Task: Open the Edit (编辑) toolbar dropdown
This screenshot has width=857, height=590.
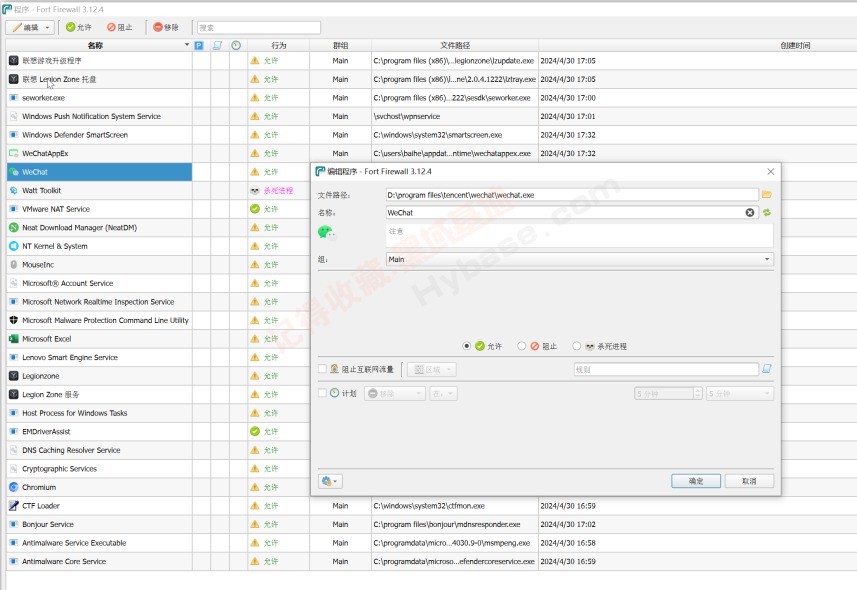Action: (x=30, y=27)
